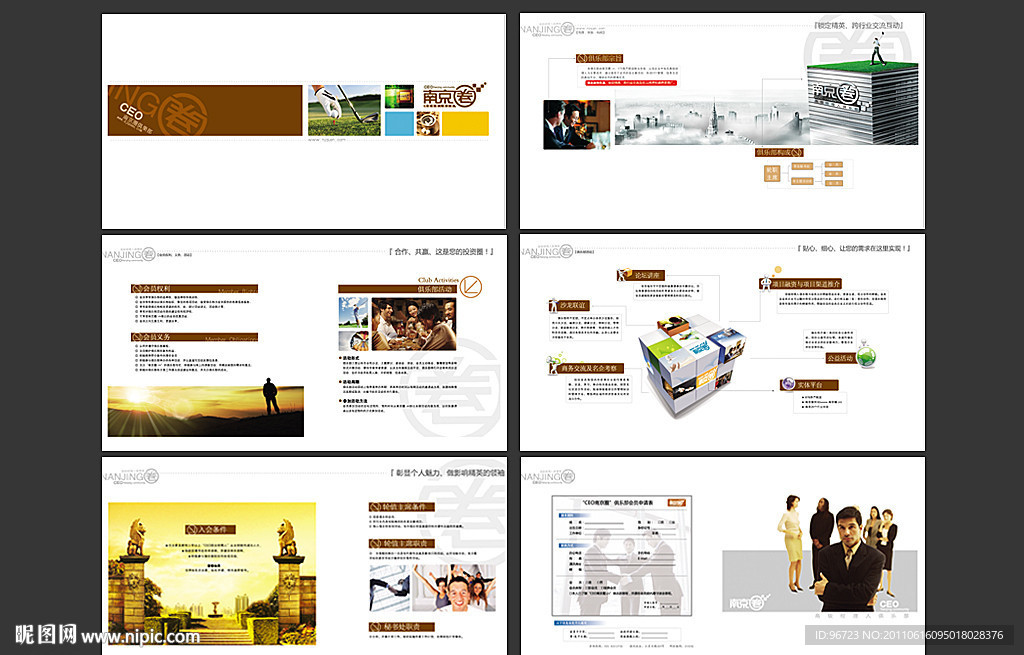Select the sunset silhouette photo
The width and height of the screenshot is (1024, 655).
(x=206, y=409)
